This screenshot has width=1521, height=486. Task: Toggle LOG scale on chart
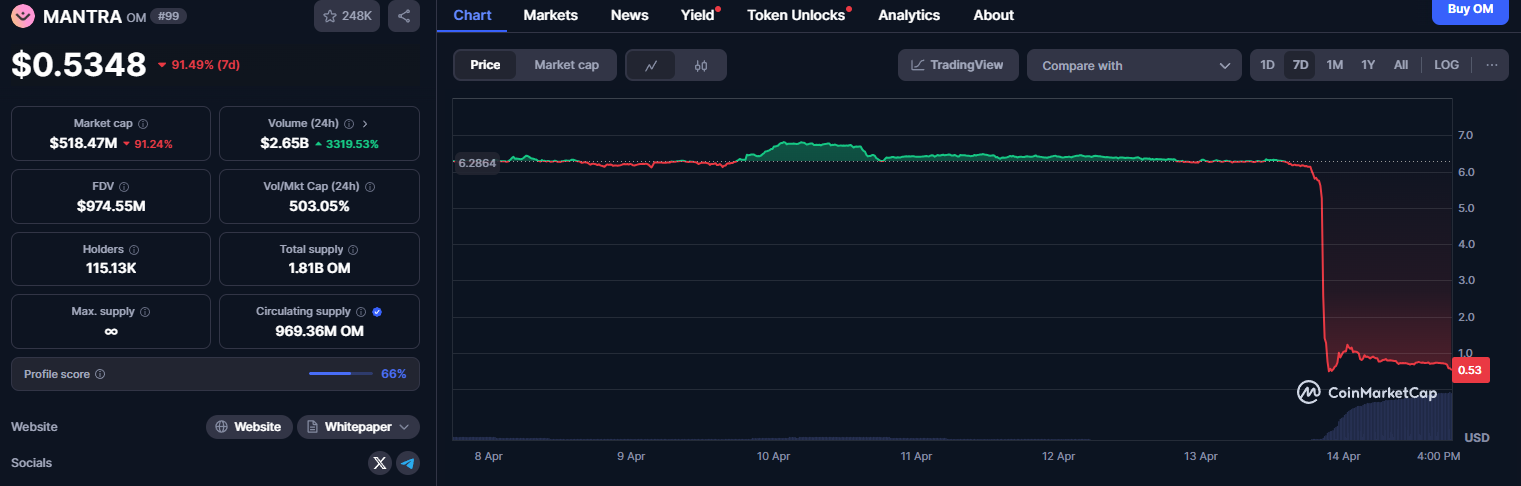click(1446, 65)
